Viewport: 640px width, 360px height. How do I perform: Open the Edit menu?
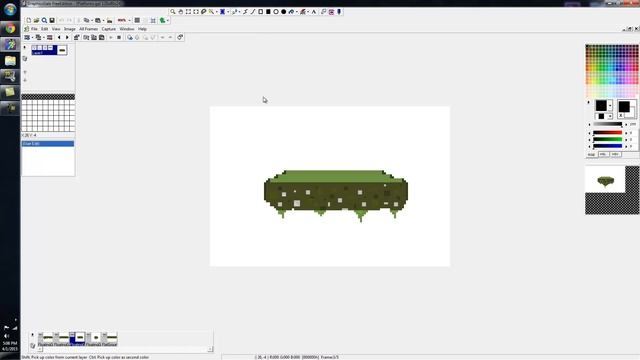click(44, 29)
